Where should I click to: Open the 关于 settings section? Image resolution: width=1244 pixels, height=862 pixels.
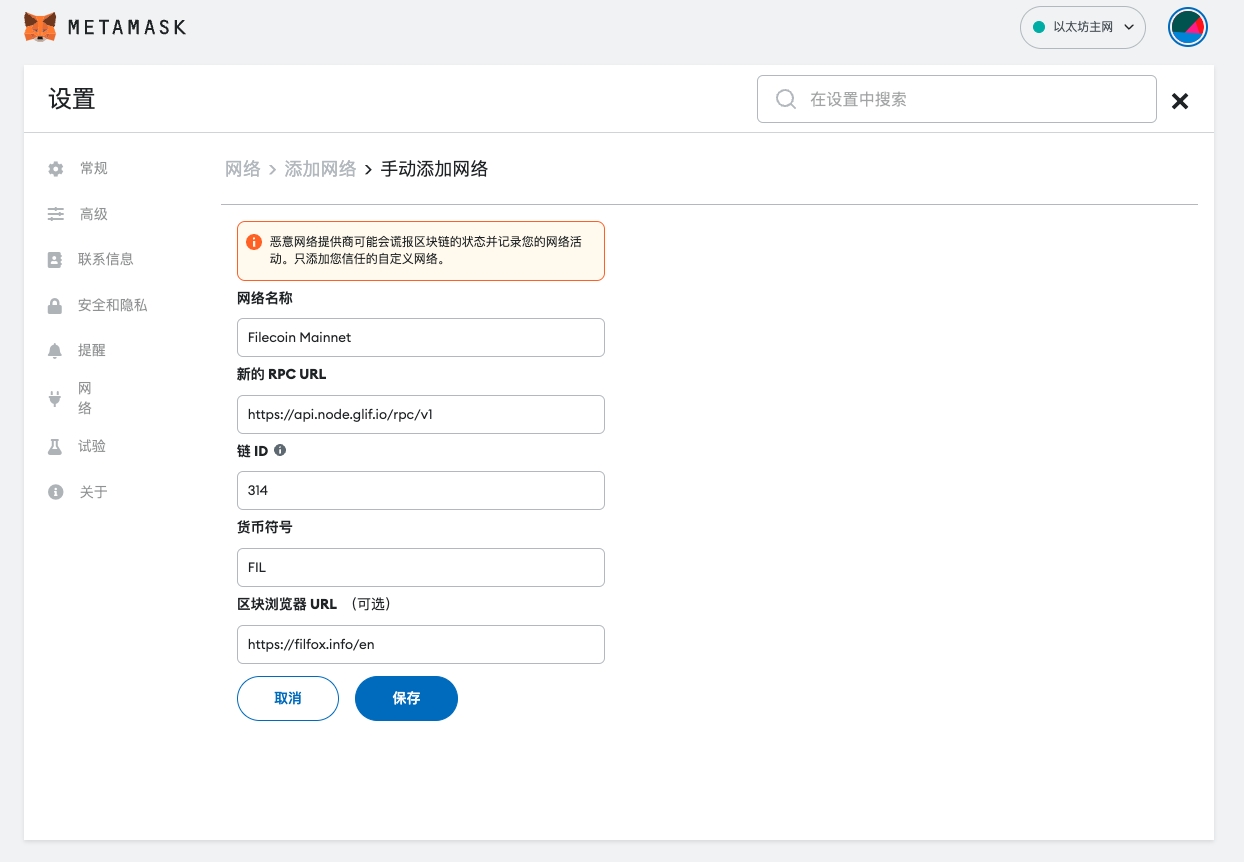(x=93, y=492)
